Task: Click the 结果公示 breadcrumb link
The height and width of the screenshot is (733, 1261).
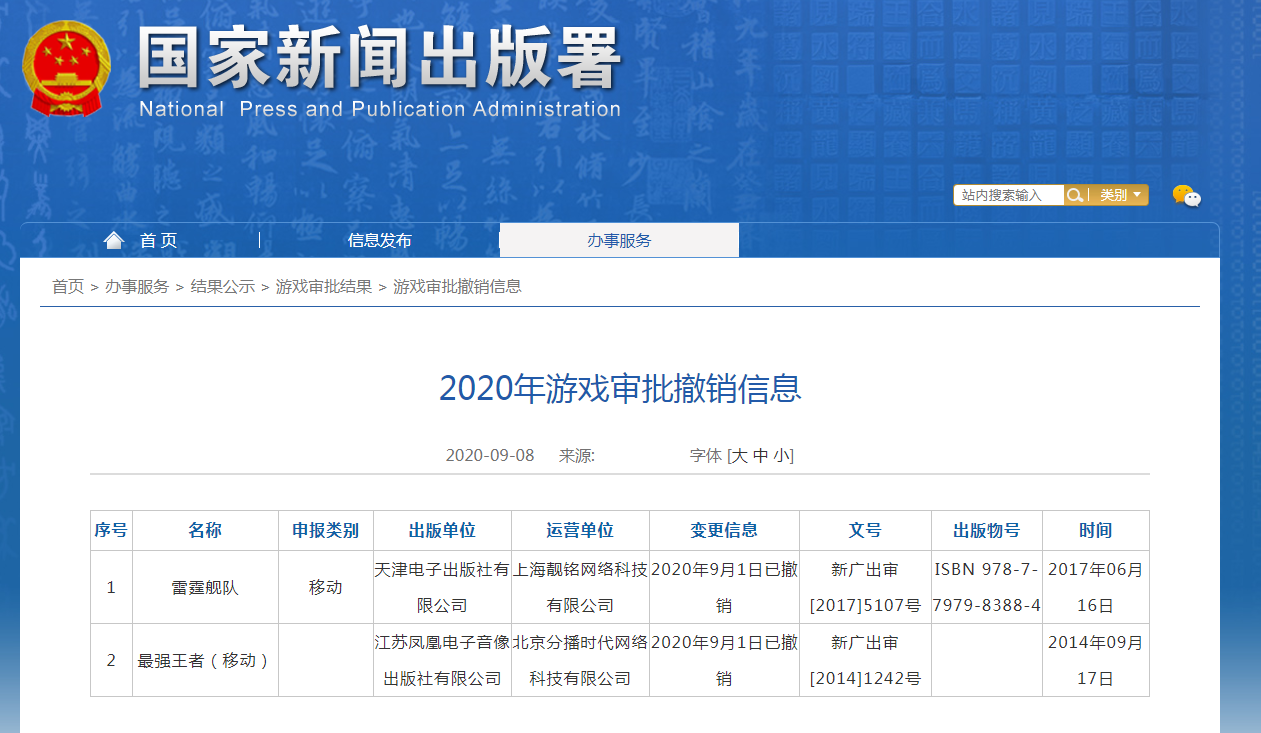Action: [223, 286]
